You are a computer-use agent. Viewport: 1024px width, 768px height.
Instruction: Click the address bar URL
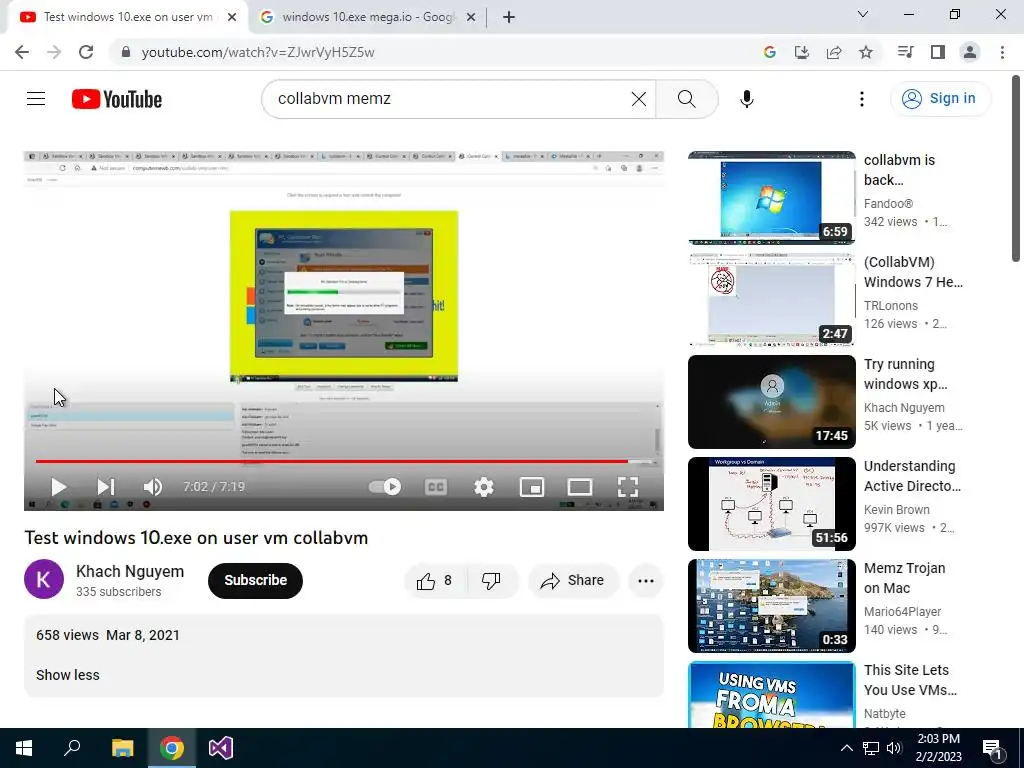[x=258, y=52]
